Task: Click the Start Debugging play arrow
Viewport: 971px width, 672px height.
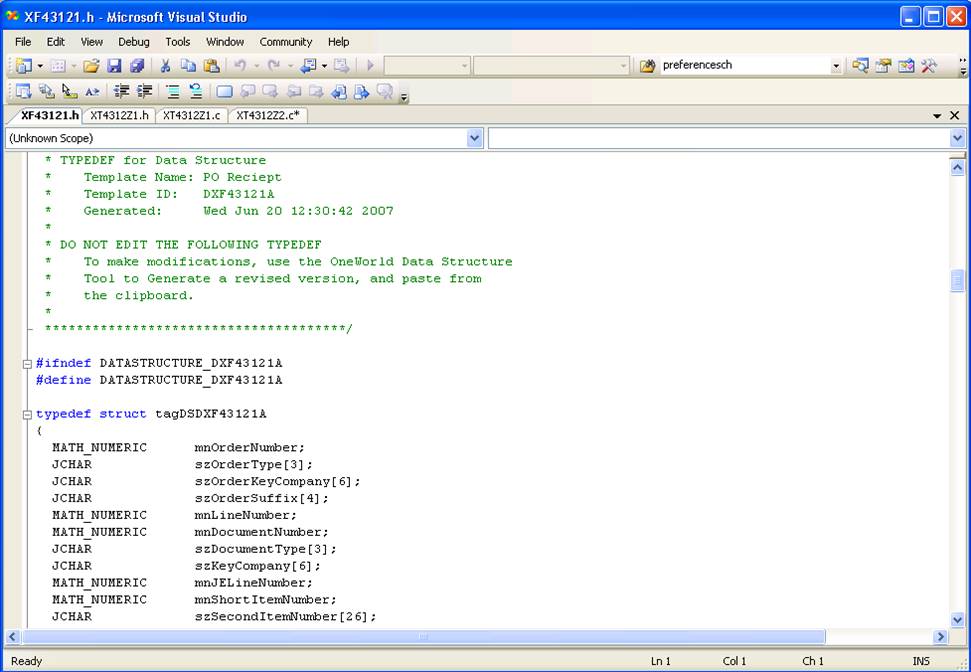Action: coord(370,66)
